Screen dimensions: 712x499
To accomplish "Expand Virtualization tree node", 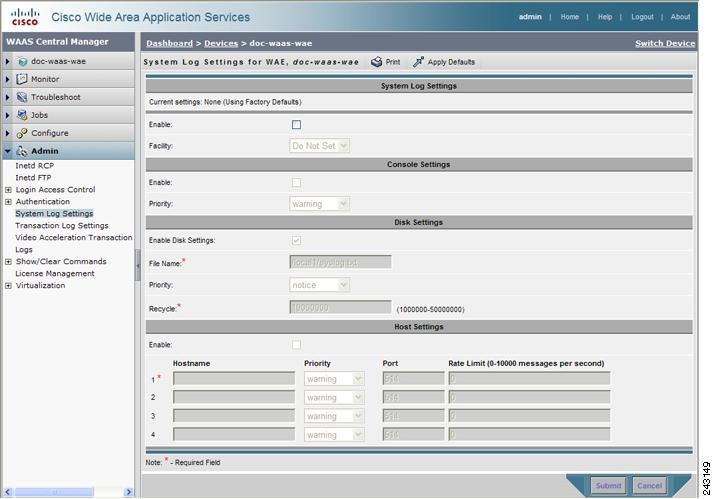I will tap(8, 286).
